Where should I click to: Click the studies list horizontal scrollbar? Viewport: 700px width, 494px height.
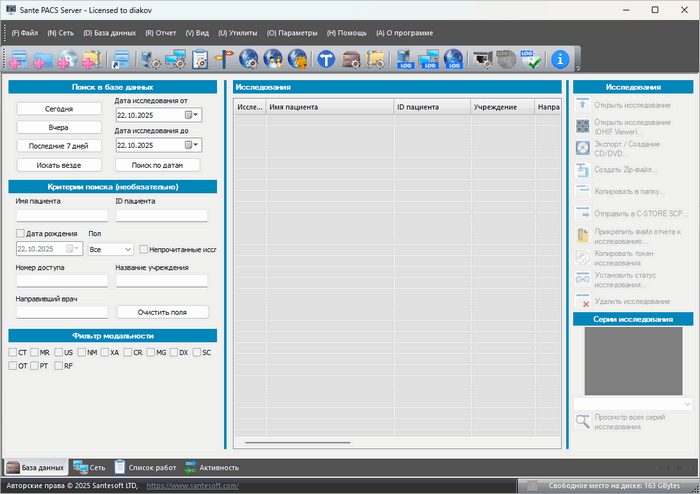tap(298, 441)
